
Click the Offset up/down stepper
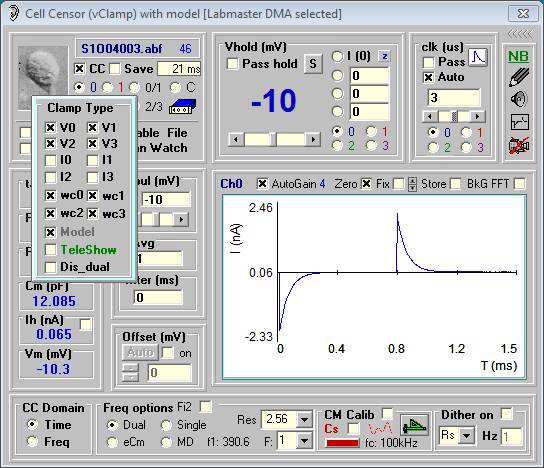pyautogui.click(x=130, y=373)
